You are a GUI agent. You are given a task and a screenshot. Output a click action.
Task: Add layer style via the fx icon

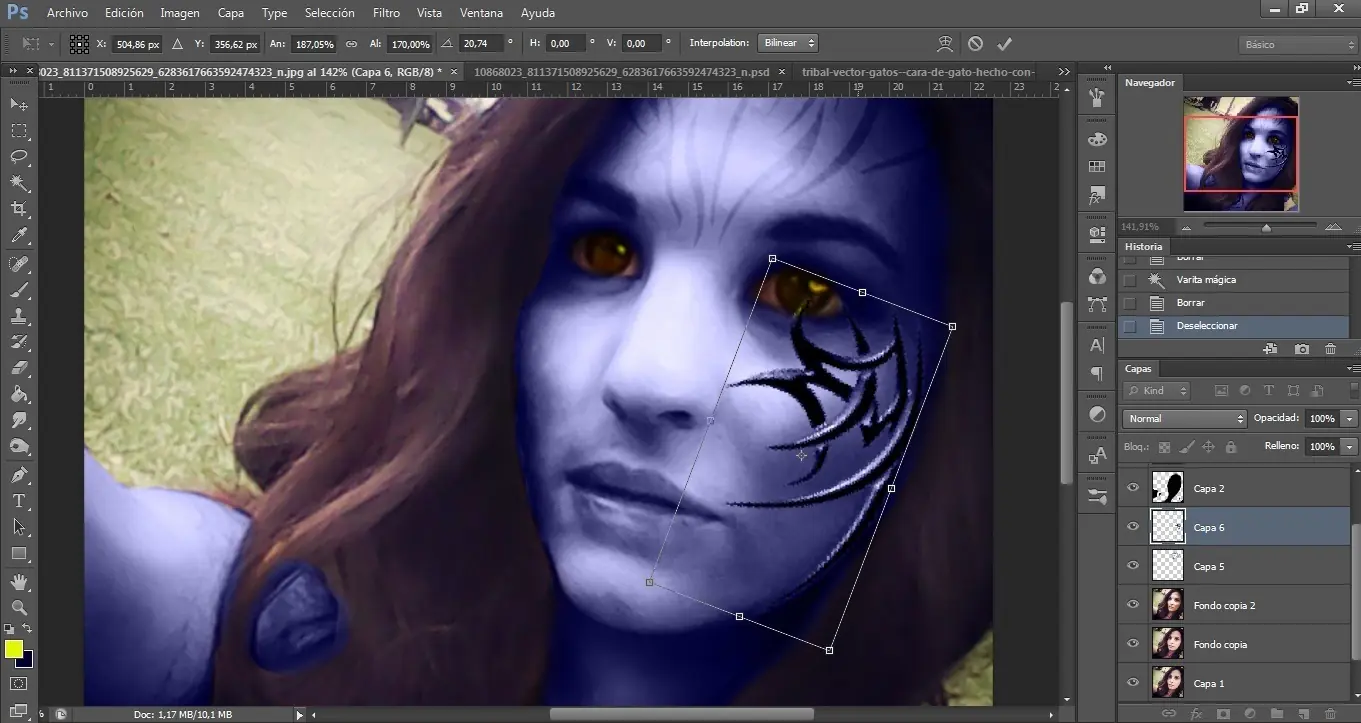(1196, 713)
